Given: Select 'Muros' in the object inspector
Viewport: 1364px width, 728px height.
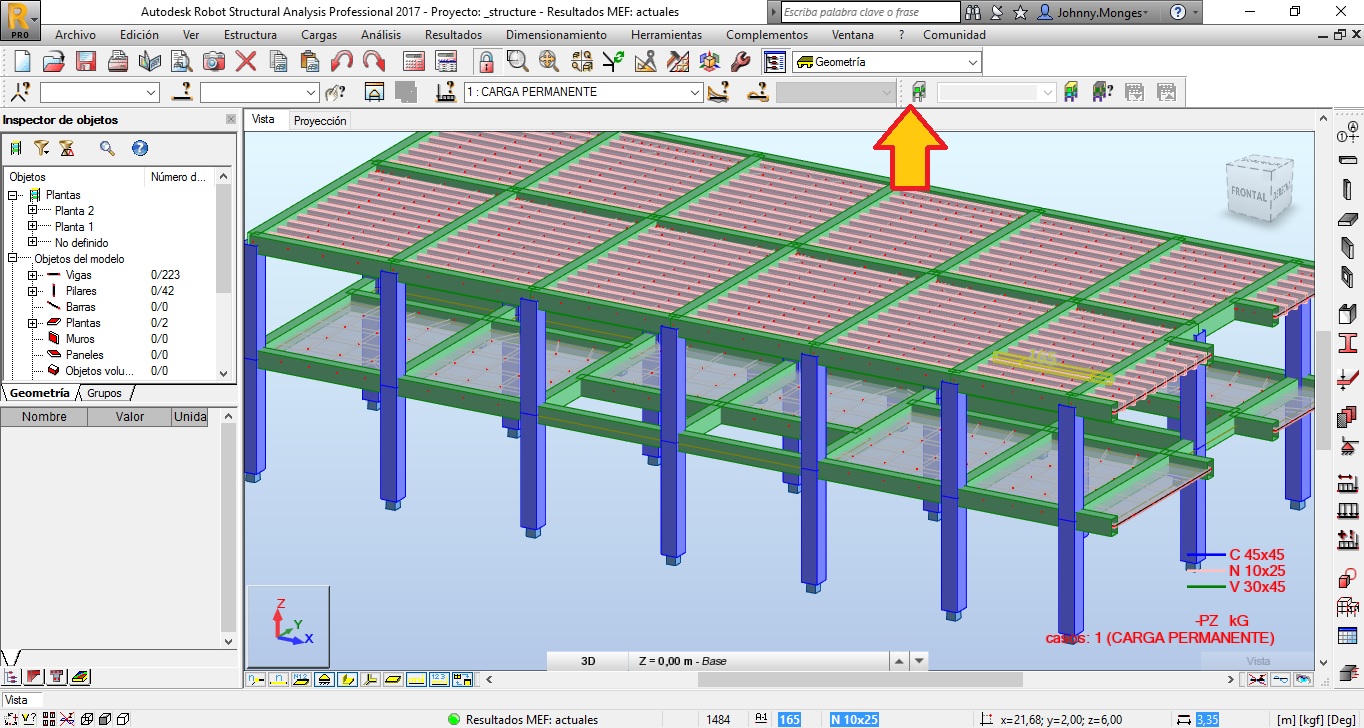Looking at the screenshot, I should (x=80, y=339).
